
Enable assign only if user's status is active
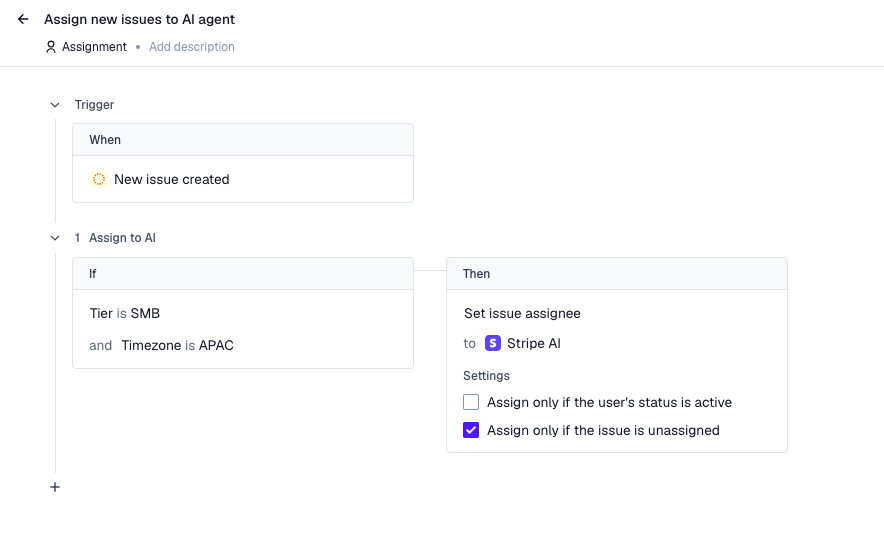(471, 402)
